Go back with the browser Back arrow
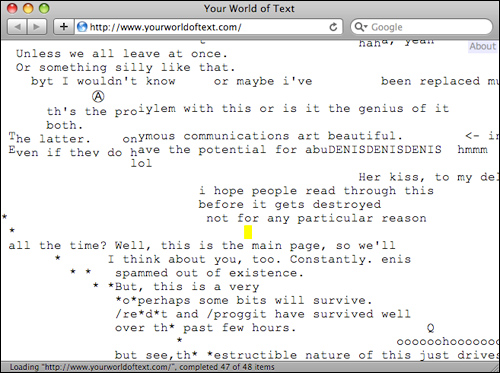 pos(17,27)
